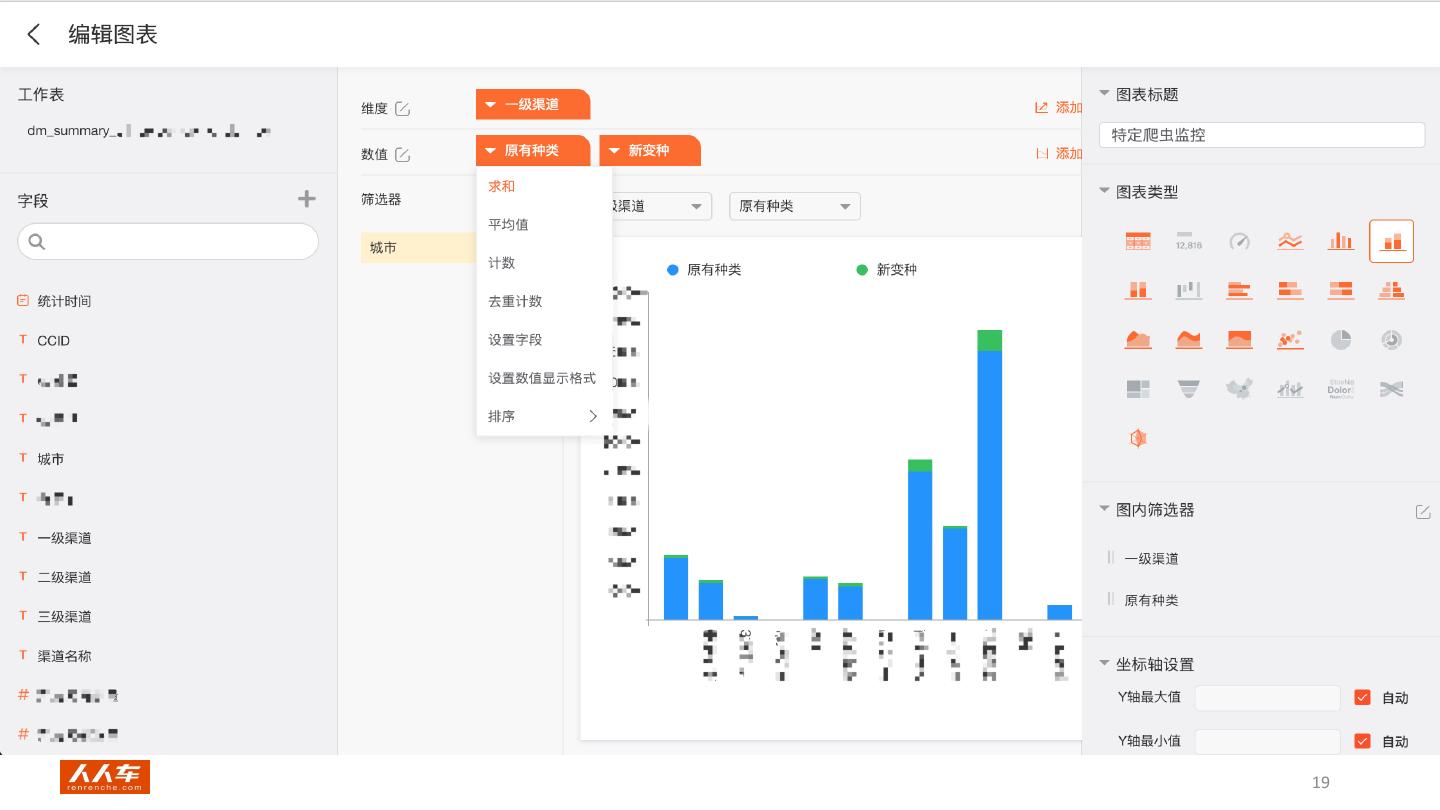The height and width of the screenshot is (810, 1440).
Task: Pick the gauge chart type icon
Action: pos(1239,241)
